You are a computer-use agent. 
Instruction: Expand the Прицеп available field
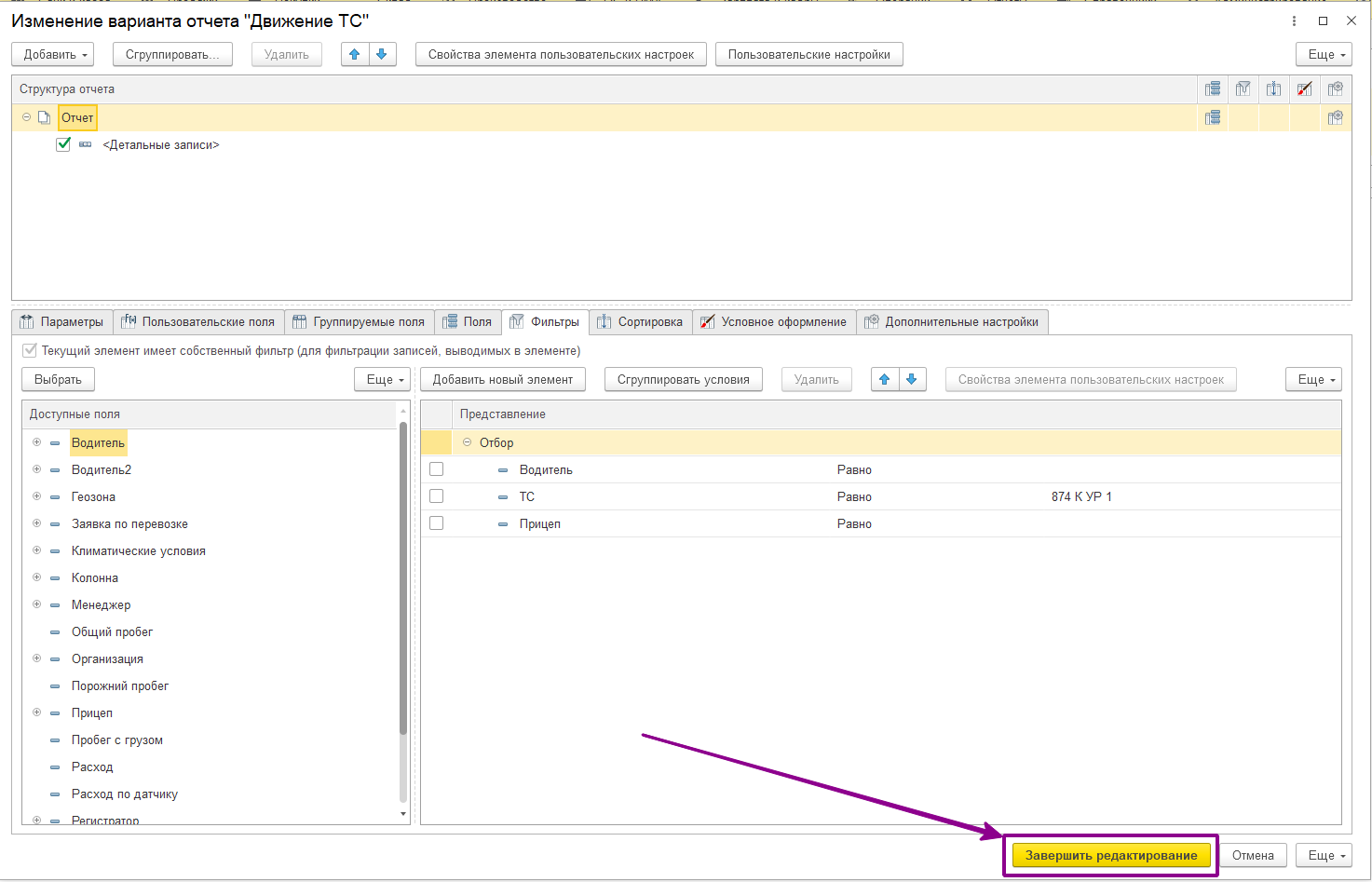36,712
